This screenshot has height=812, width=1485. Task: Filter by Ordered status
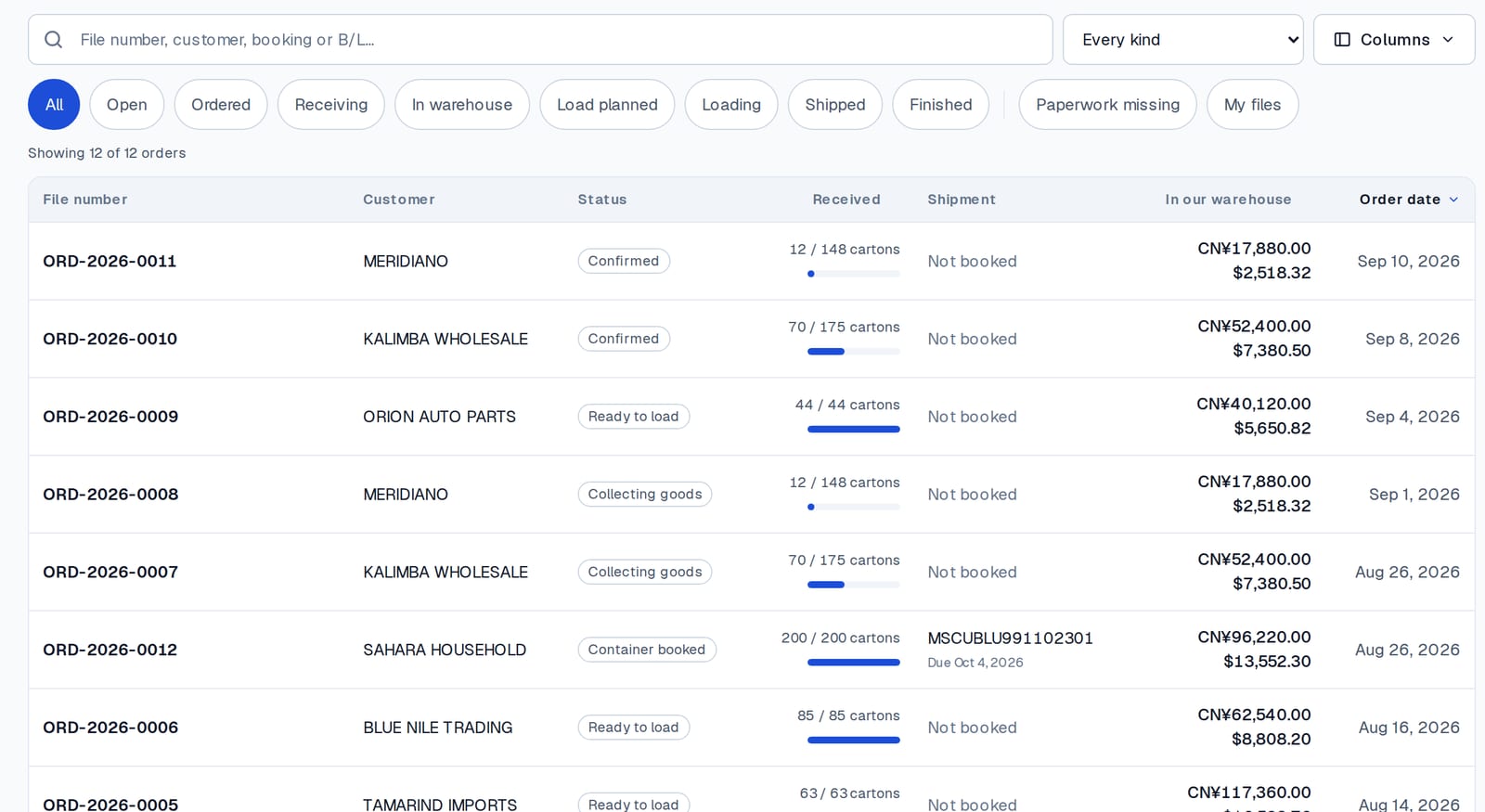[221, 105]
